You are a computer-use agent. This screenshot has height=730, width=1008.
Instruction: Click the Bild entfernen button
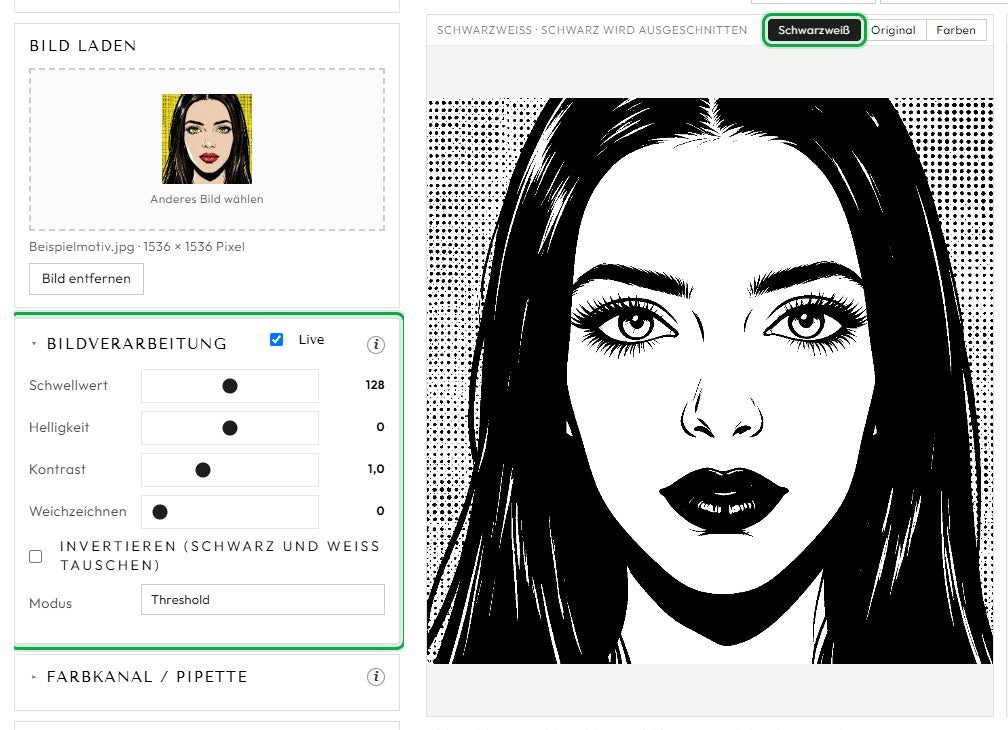click(86, 279)
